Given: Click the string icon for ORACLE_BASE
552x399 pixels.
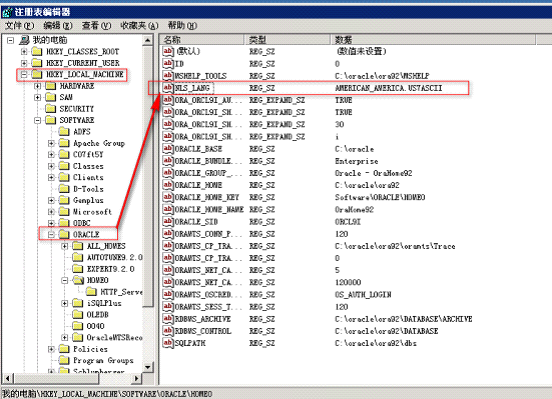Looking at the screenshot, I should pos(168,149).
